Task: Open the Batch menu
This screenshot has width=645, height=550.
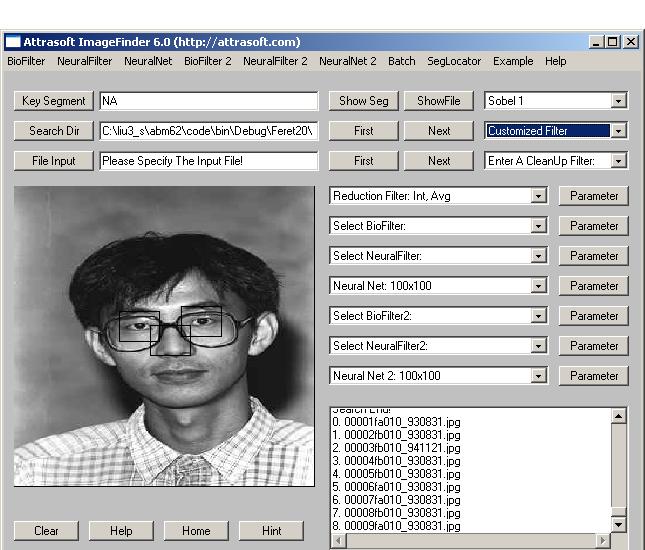Action: [x=401, y=61]
